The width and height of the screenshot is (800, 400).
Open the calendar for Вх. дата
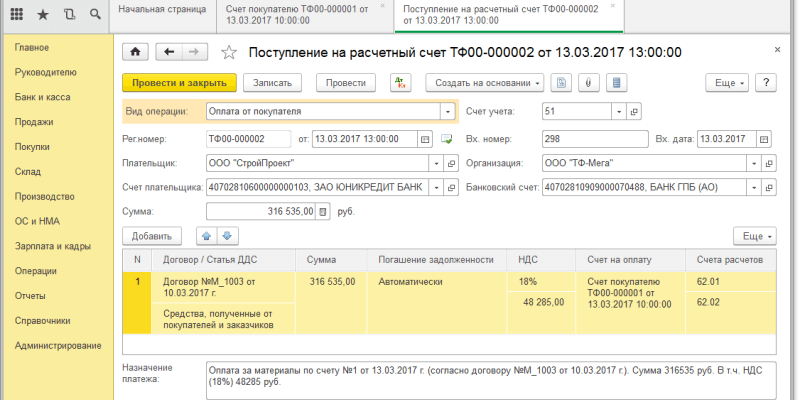point(764,139)
